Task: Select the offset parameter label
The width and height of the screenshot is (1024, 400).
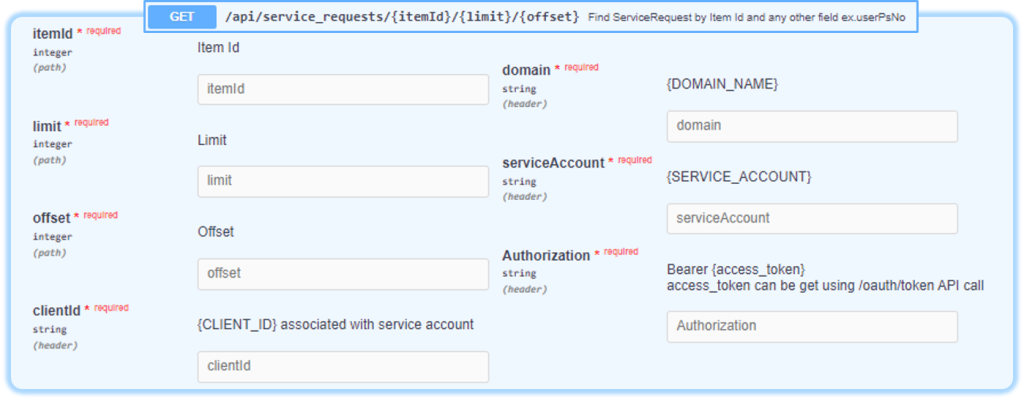Action: pos(51,218)
